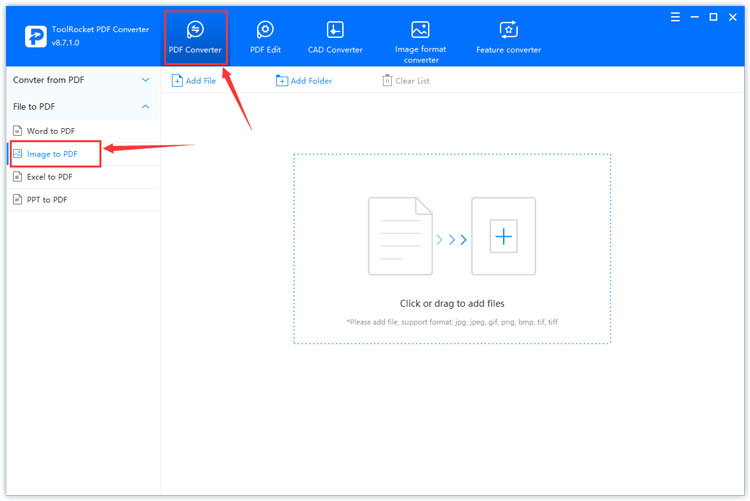Click the ToolRocket logo icon
This screenshot has width=750, height=501.
click(36, 36)
